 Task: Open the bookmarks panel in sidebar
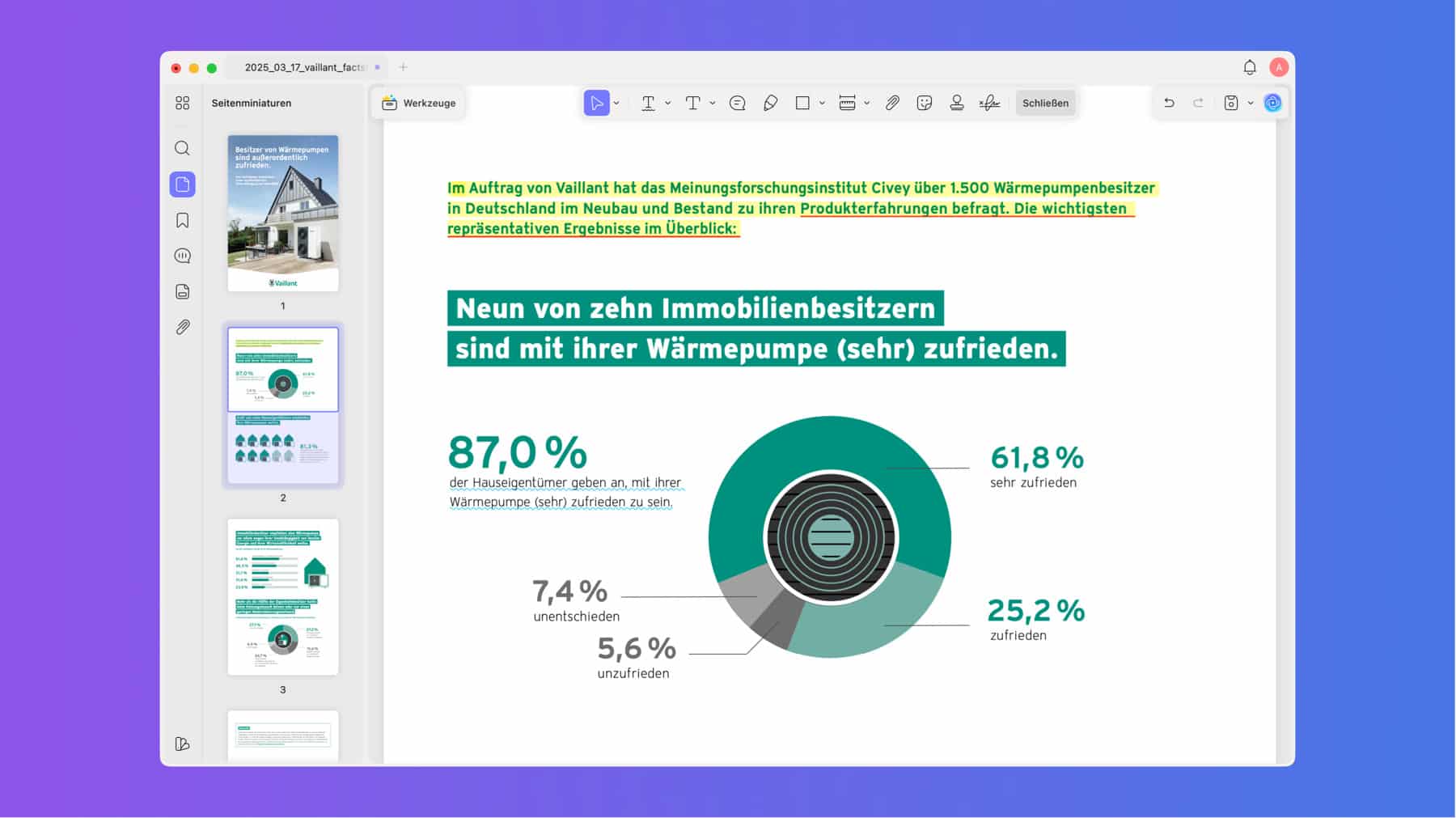(183, 220)
